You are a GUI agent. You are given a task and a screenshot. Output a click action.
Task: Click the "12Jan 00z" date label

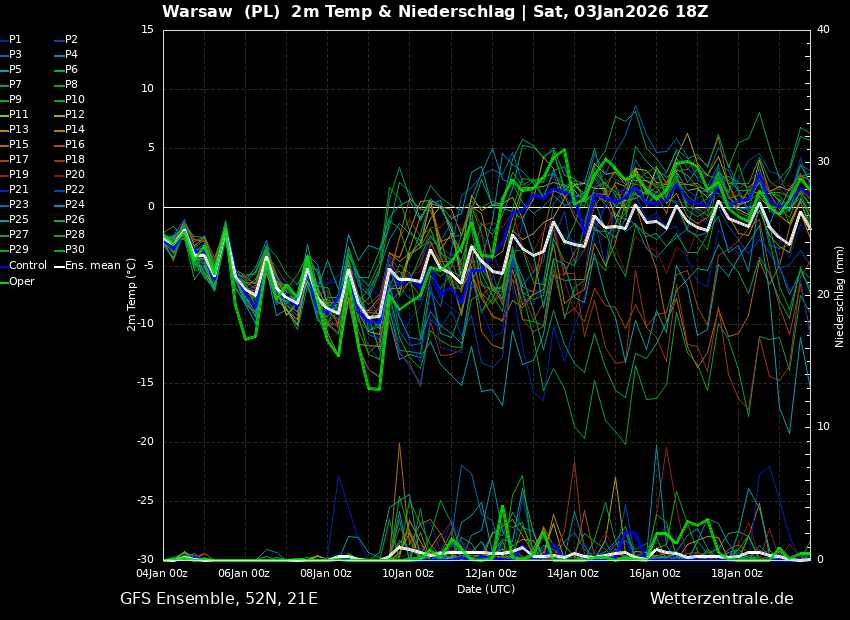(492, 573)
